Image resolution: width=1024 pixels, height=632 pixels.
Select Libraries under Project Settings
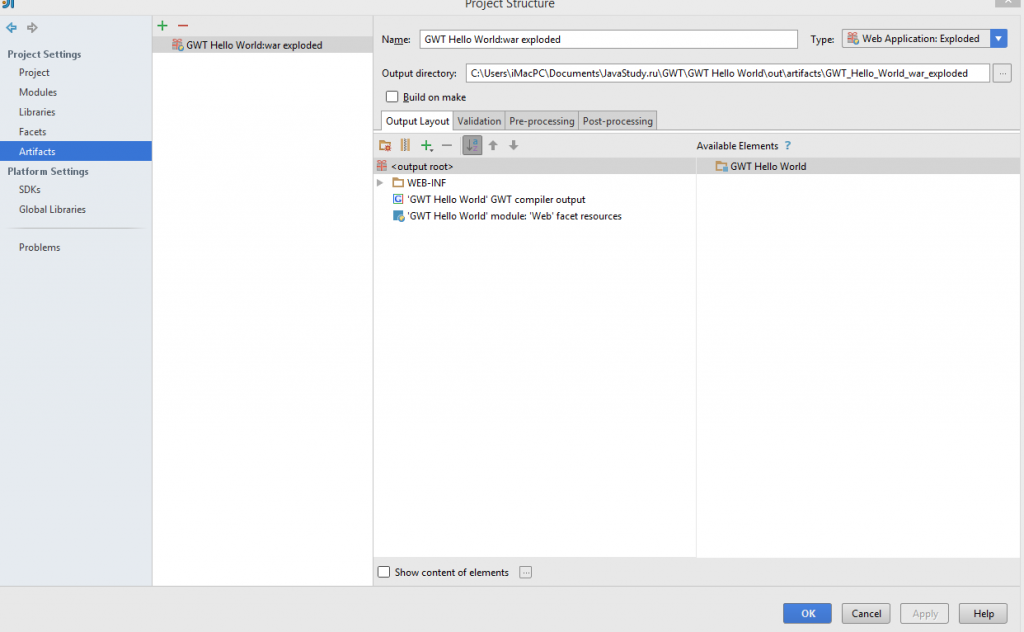[36, 111]
